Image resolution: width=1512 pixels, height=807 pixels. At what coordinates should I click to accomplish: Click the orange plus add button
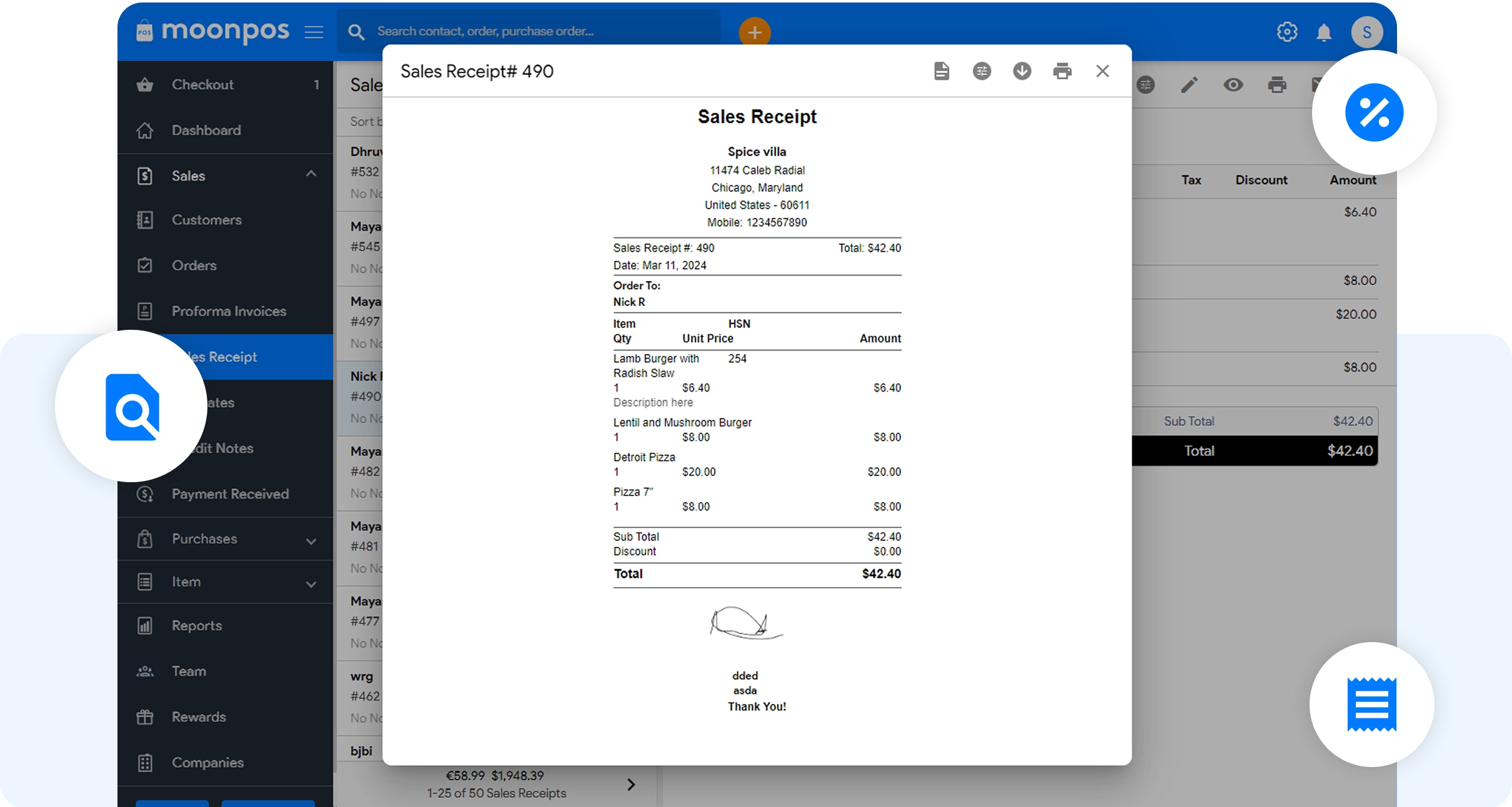click(x=755, y=32)
